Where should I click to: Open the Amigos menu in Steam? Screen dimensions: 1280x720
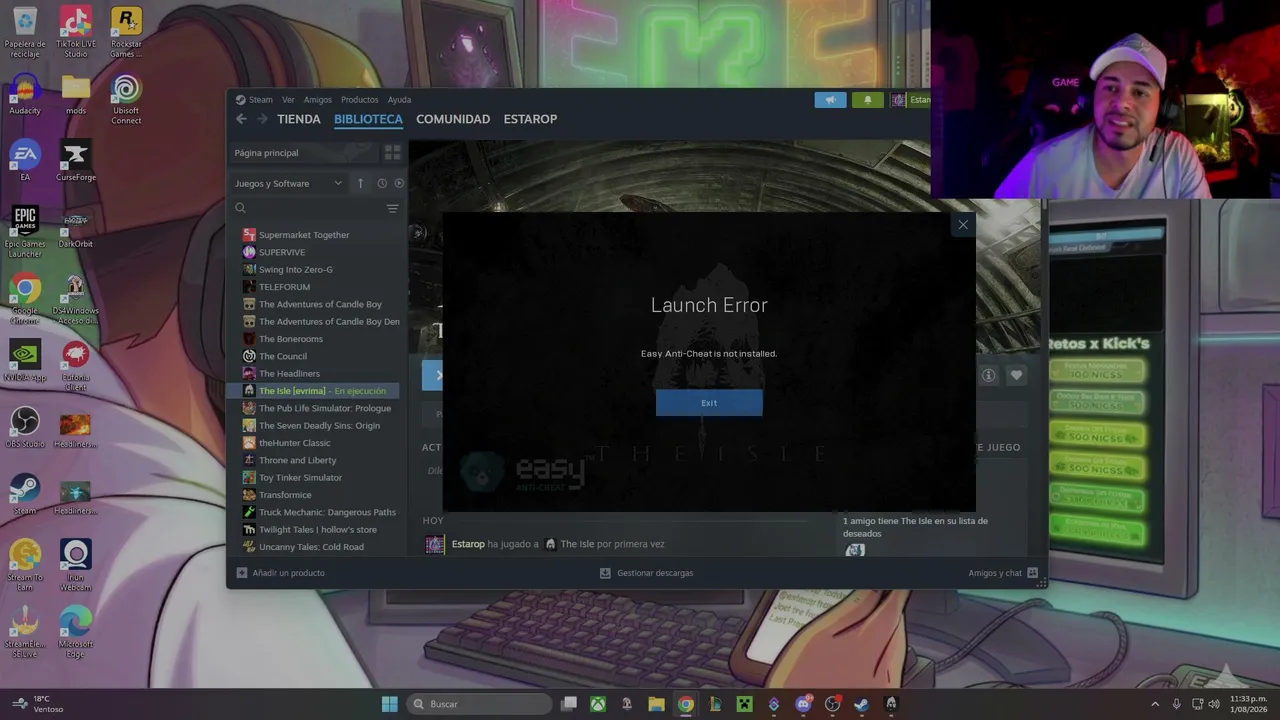click(x=318, y=100)
